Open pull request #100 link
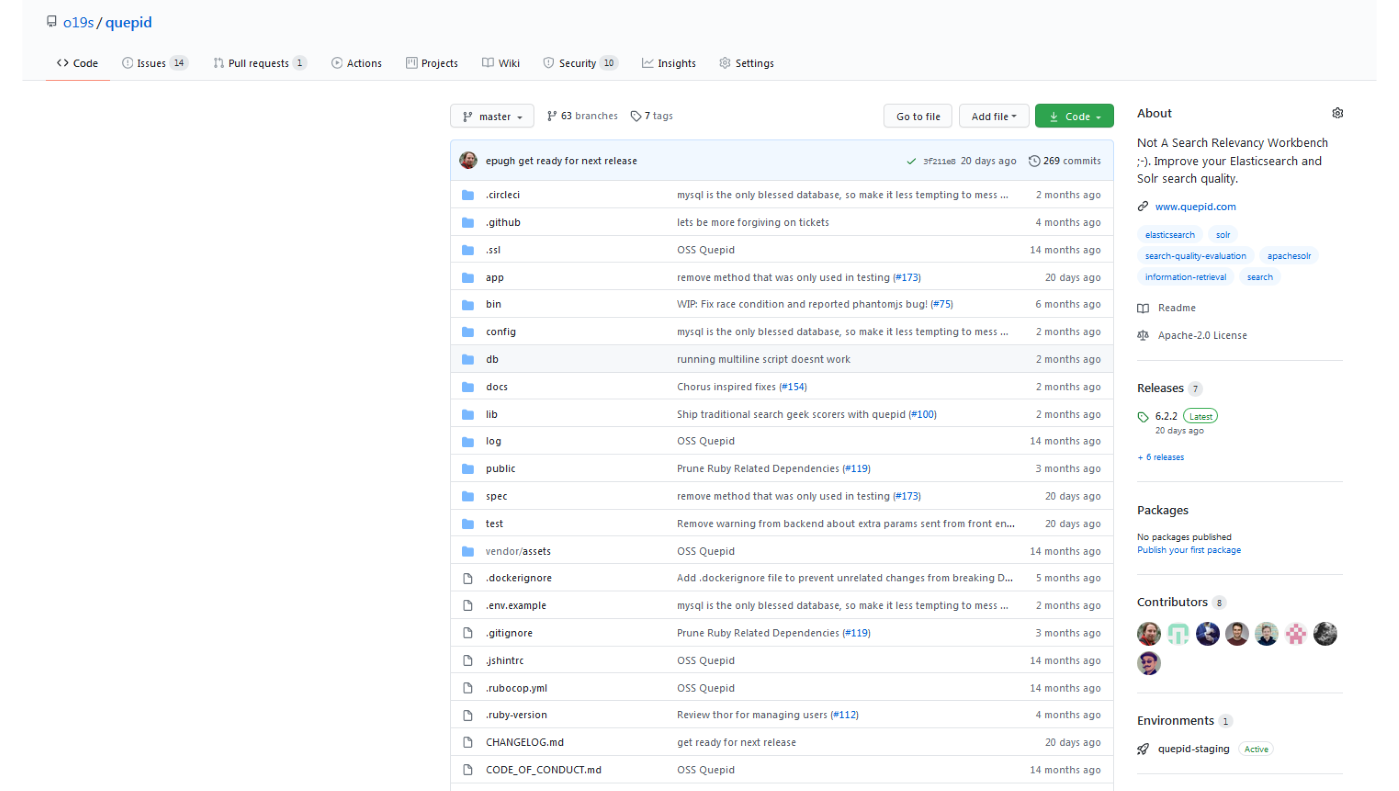The width and height of the screenshot is (1399, 791). [x=922, y=414]
